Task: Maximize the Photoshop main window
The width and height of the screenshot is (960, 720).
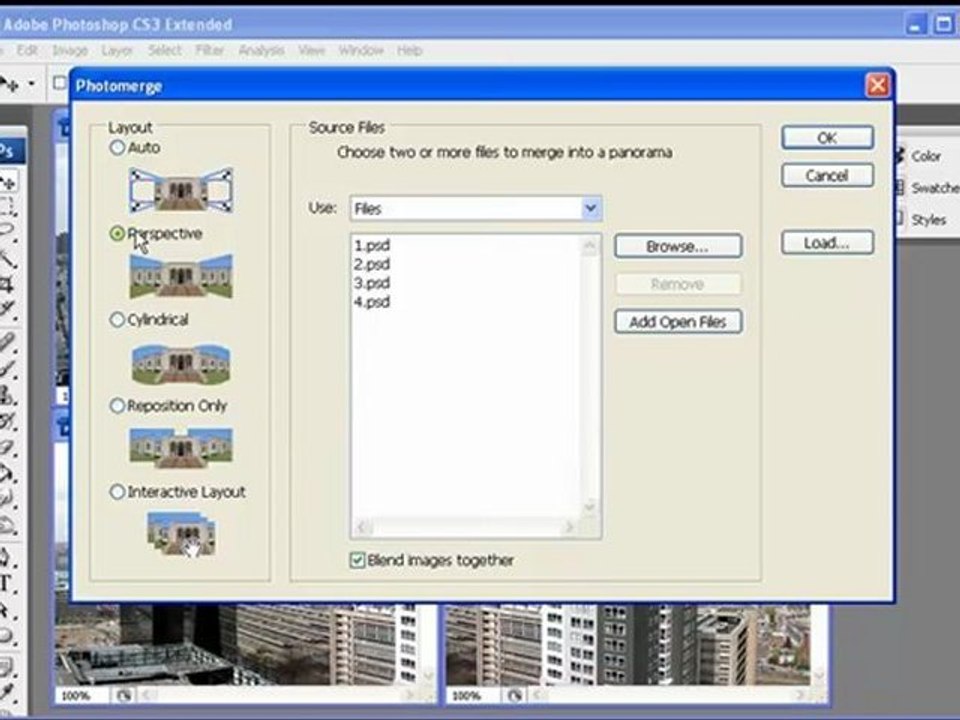Action: pos(943,25)
